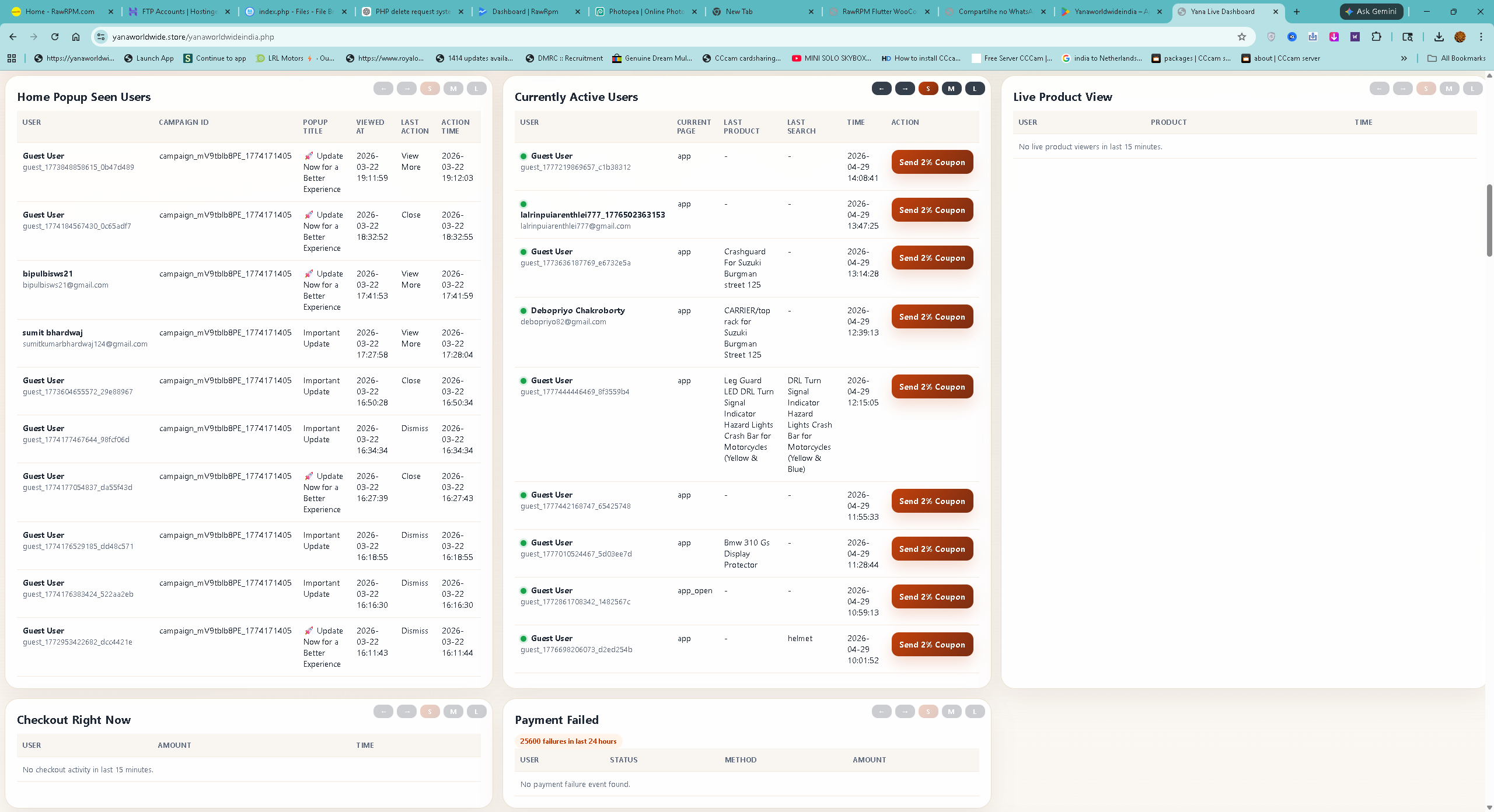Select the L size in Currently Active Users
Image resolution: width=1494 pixels, height=812 pixels.
975,89
